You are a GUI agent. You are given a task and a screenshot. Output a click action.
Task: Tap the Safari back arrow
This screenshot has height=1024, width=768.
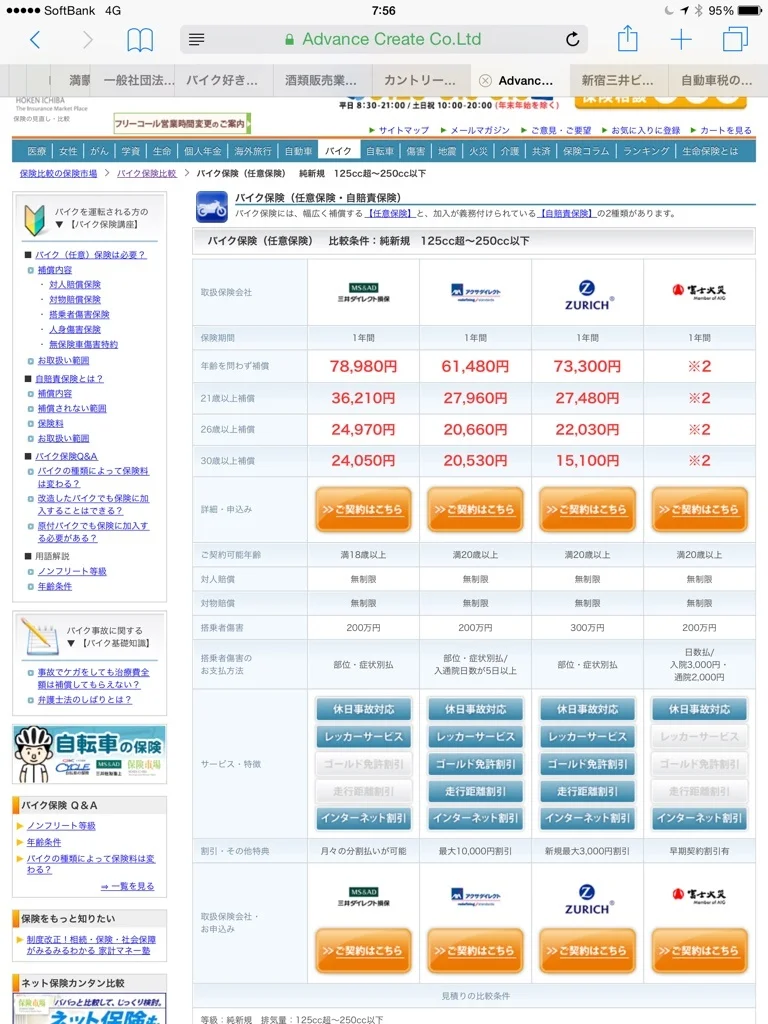(35, 40)
